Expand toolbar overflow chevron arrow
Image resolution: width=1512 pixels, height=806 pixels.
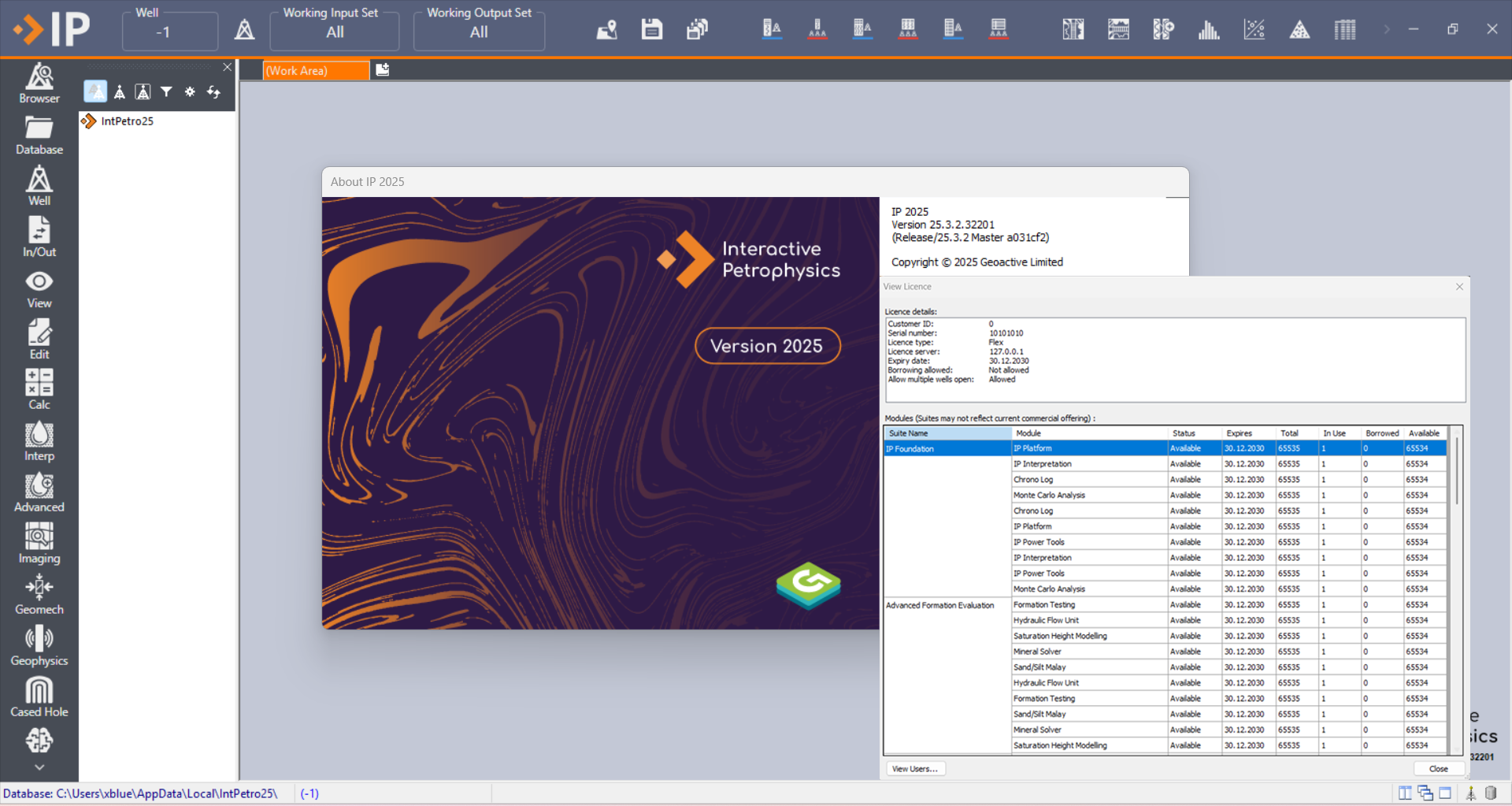point(1387,30)
